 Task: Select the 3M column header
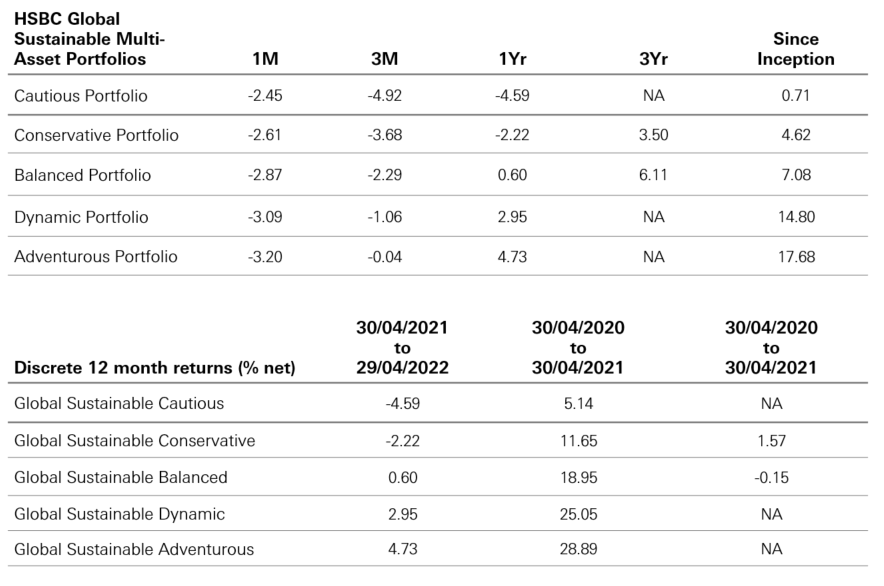point(384,59)
